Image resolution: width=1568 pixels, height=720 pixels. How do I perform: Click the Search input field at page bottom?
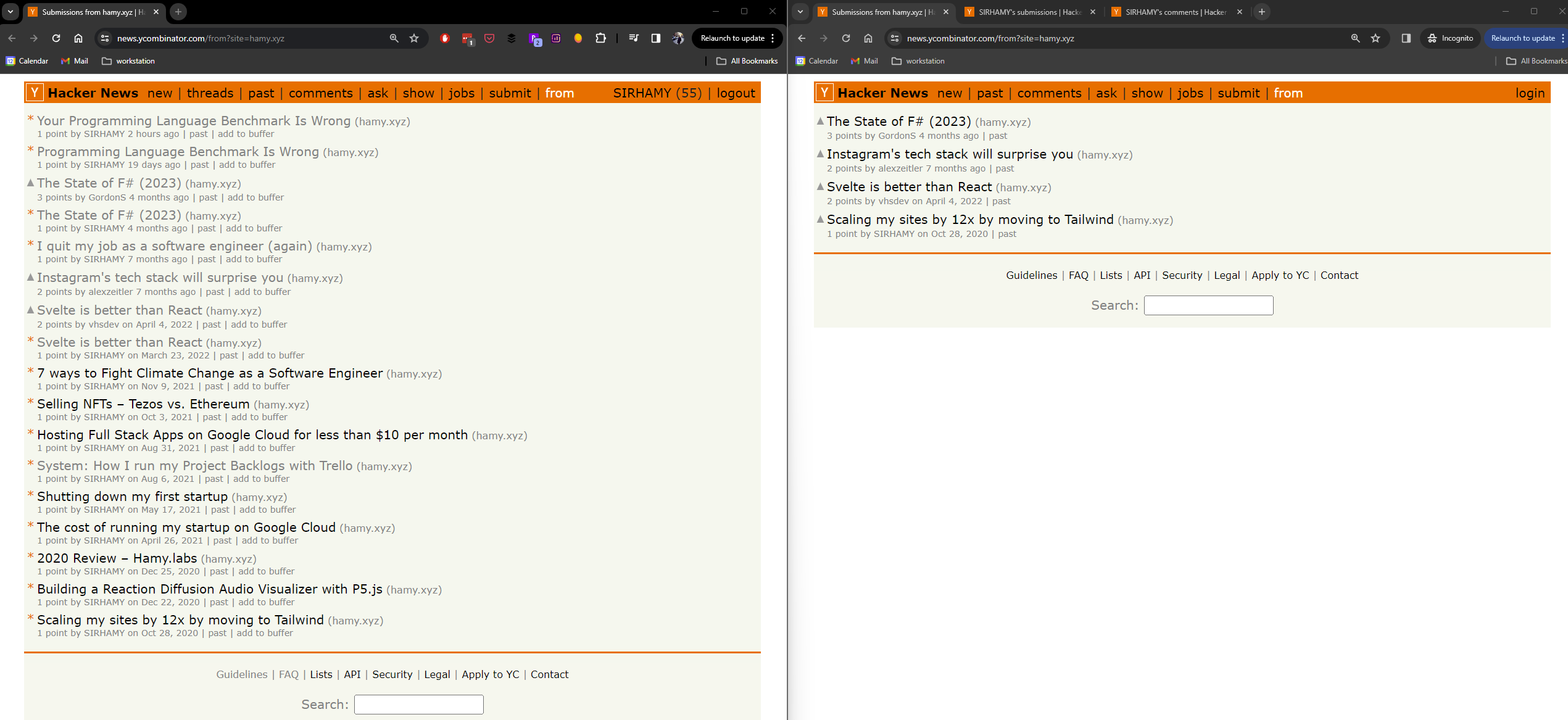(418, 704)
